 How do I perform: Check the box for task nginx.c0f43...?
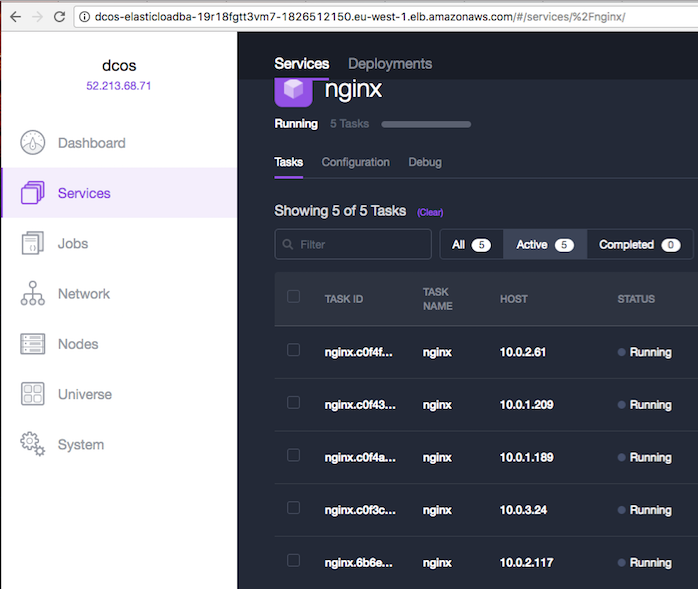click(x=293, y=402)
